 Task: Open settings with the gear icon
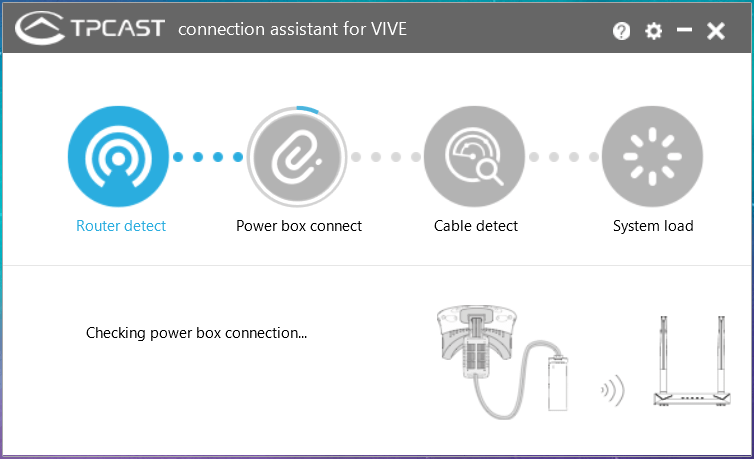point(653,31)
